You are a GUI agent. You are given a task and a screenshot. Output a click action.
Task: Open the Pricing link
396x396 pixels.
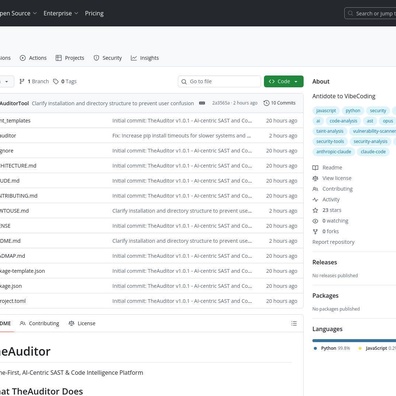pyautogui.click(x=94, y=13)
